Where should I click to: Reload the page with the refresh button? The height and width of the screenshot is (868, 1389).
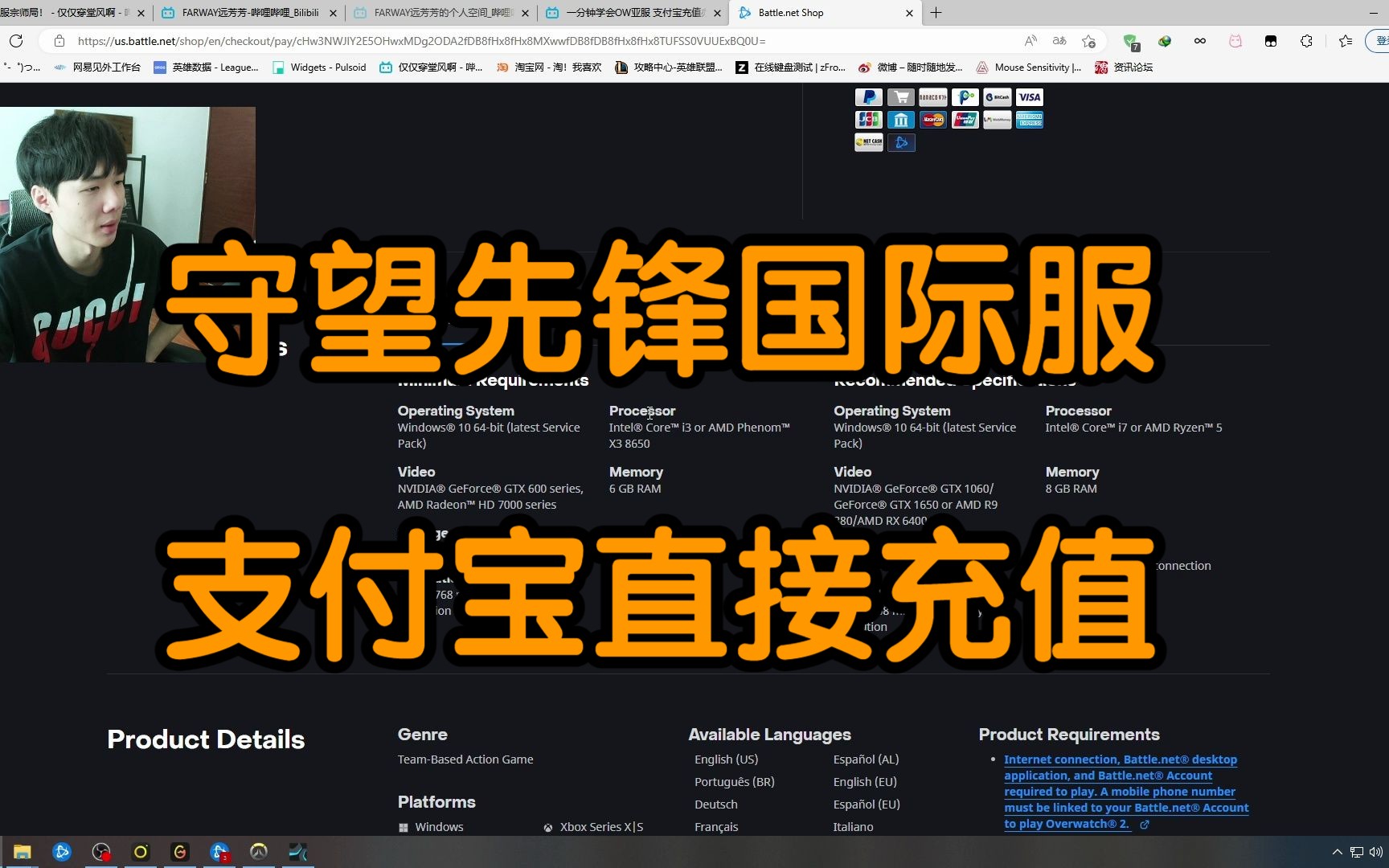[16, 41]
